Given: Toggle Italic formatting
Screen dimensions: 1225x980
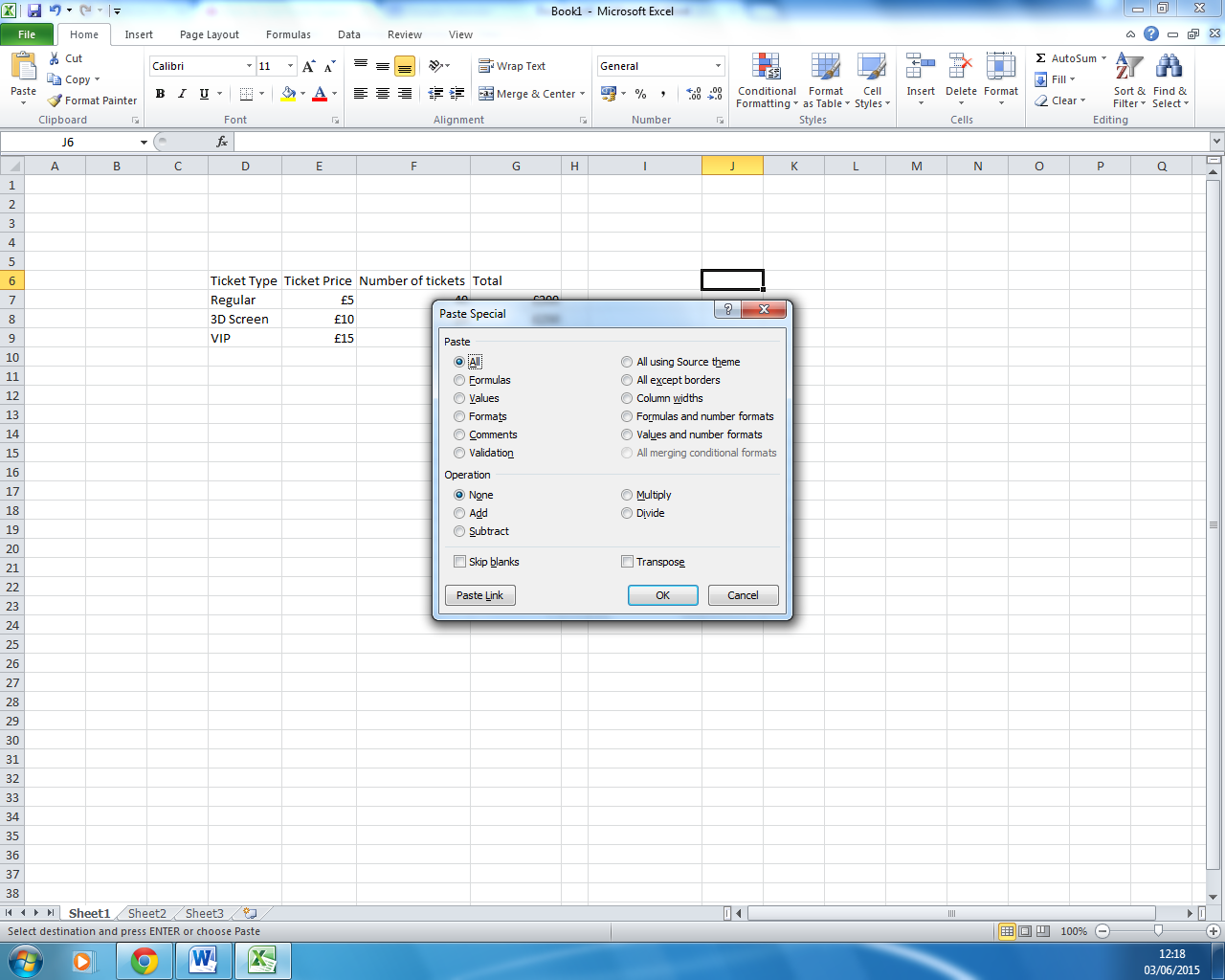Looking at the screenshot, I should (x=182, y=94).
